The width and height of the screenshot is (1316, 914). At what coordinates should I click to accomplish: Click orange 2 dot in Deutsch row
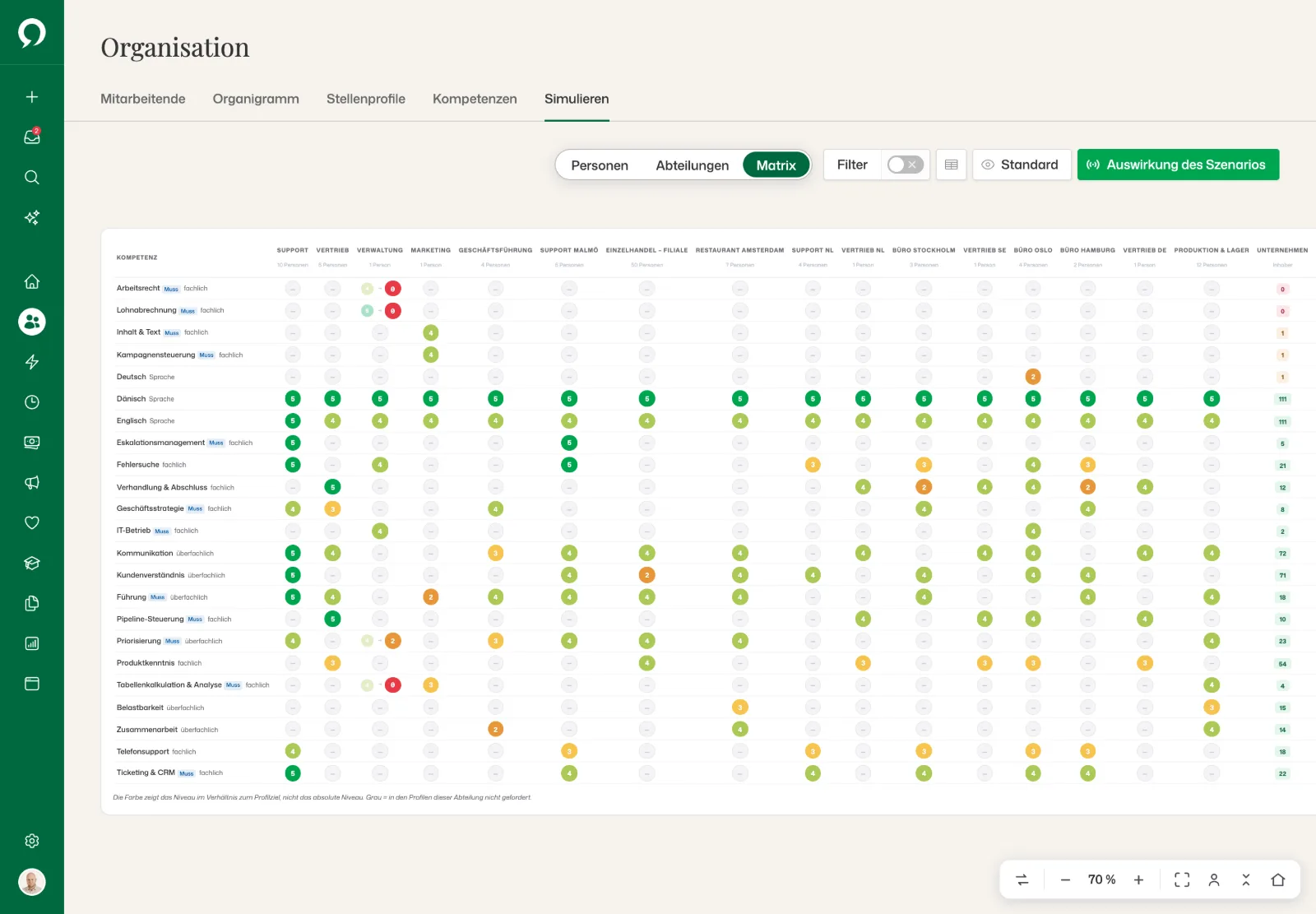1033,377
